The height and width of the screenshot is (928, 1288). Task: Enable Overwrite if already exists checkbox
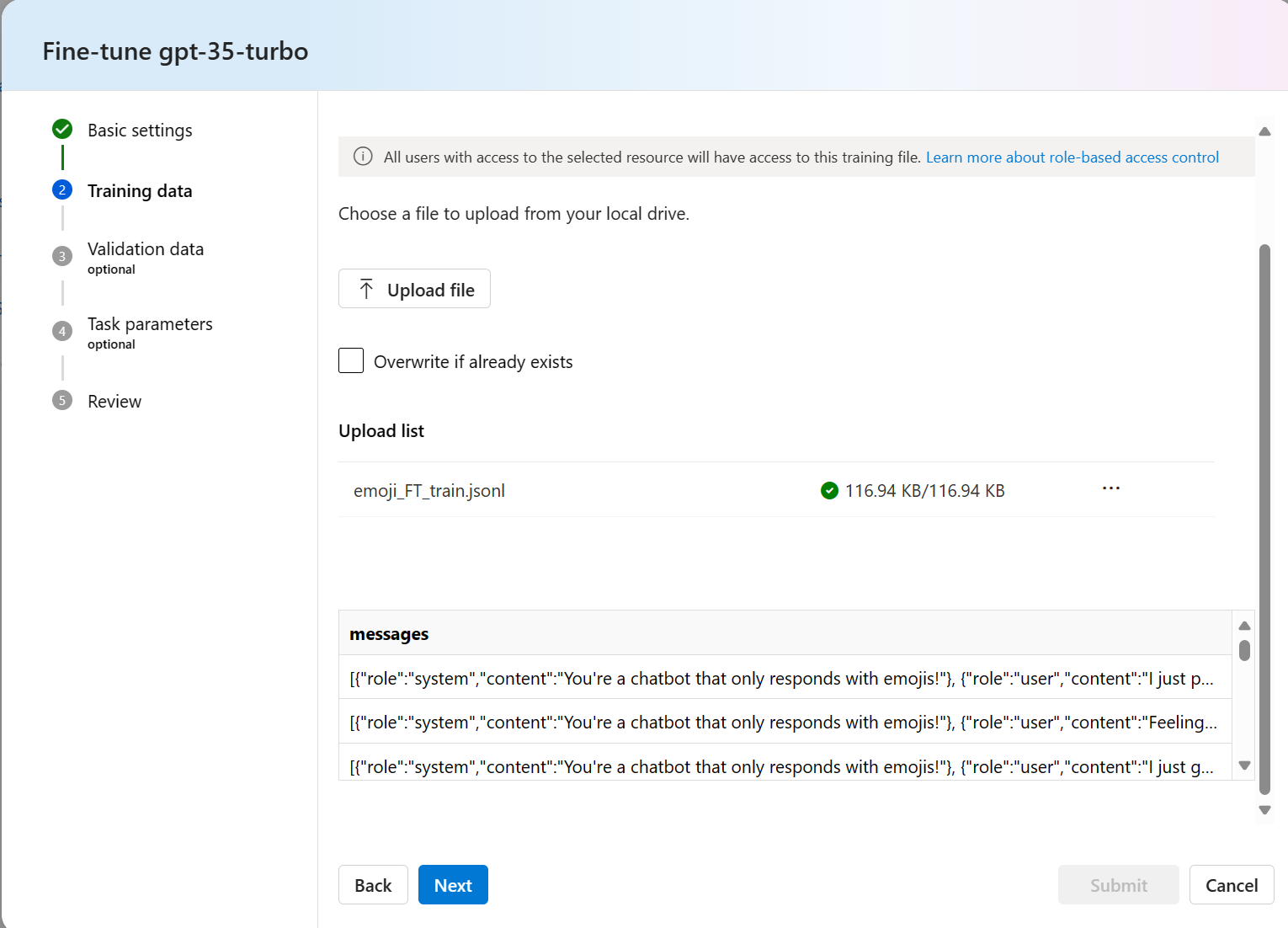(x=351, y=360)
